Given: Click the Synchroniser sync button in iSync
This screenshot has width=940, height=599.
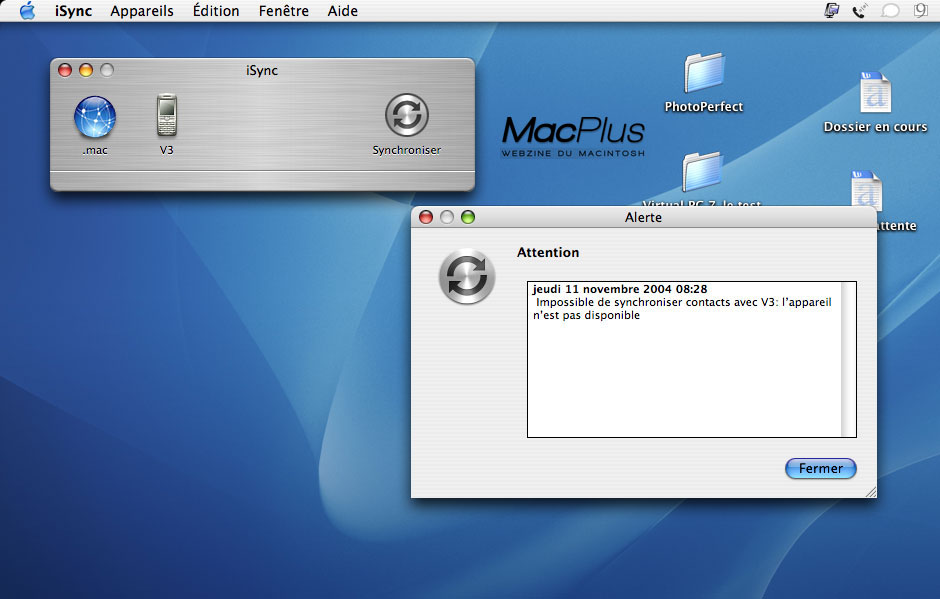Looking at the screenshot, I should (x=406, y=115).
